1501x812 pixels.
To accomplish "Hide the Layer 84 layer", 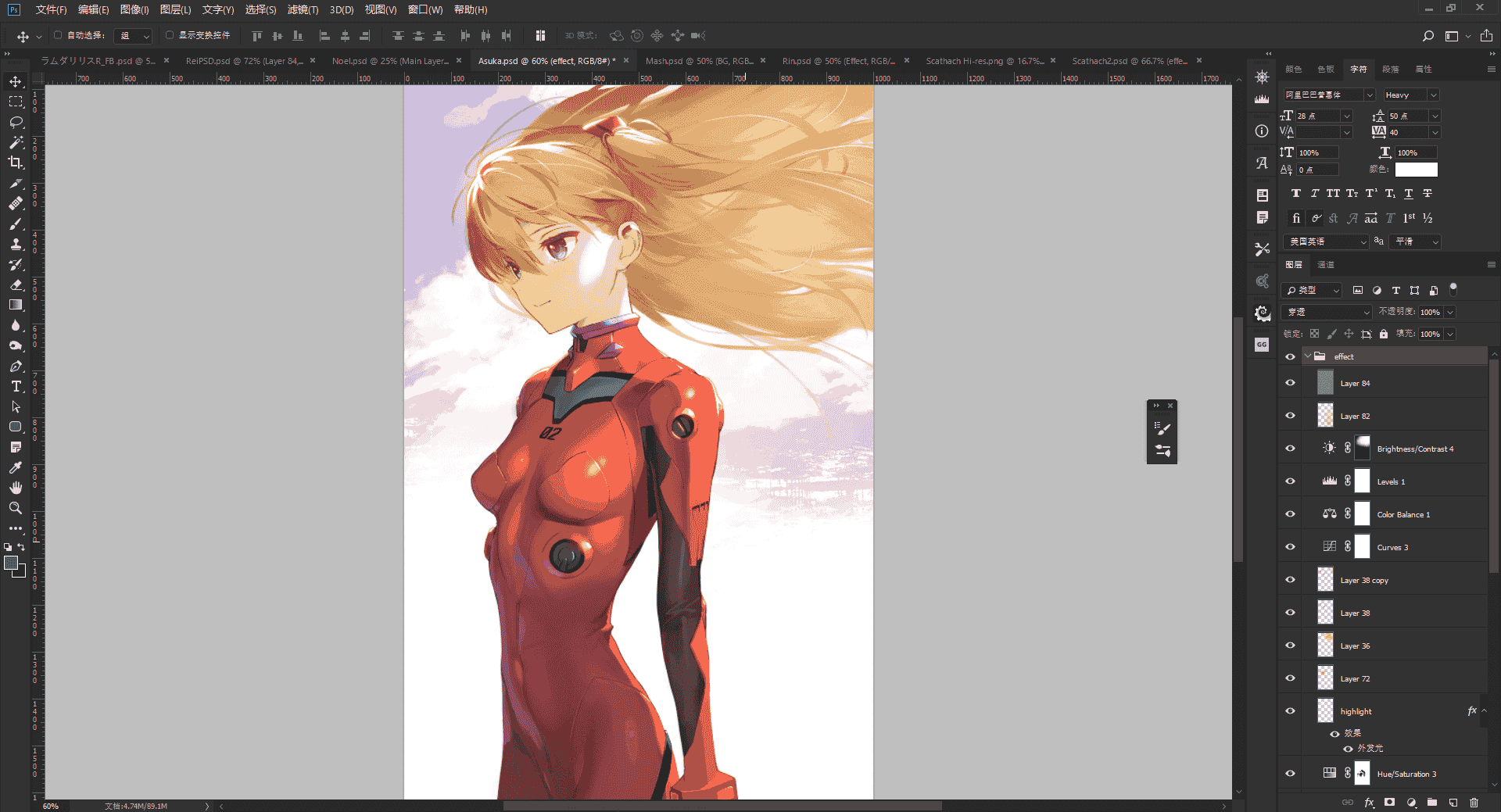I will click(x=1290, y=383).
